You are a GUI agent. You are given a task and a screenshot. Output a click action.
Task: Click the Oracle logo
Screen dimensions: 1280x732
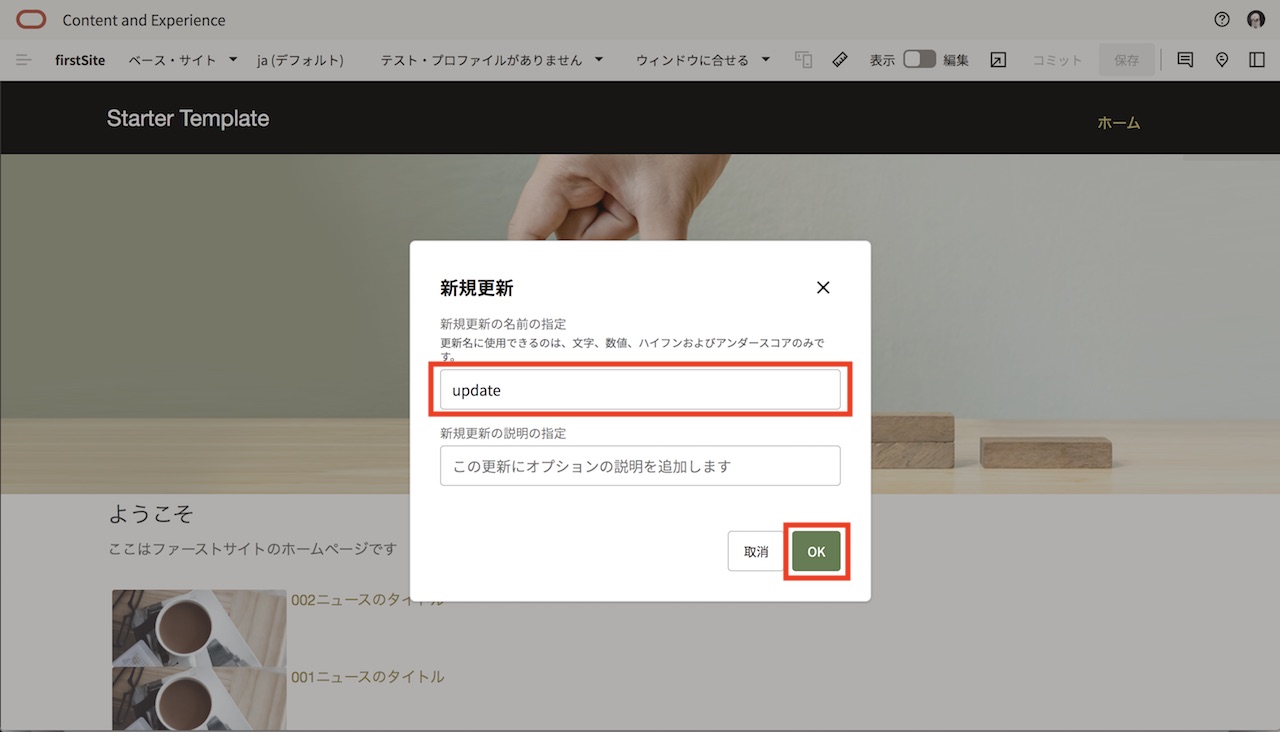(29, 19)
